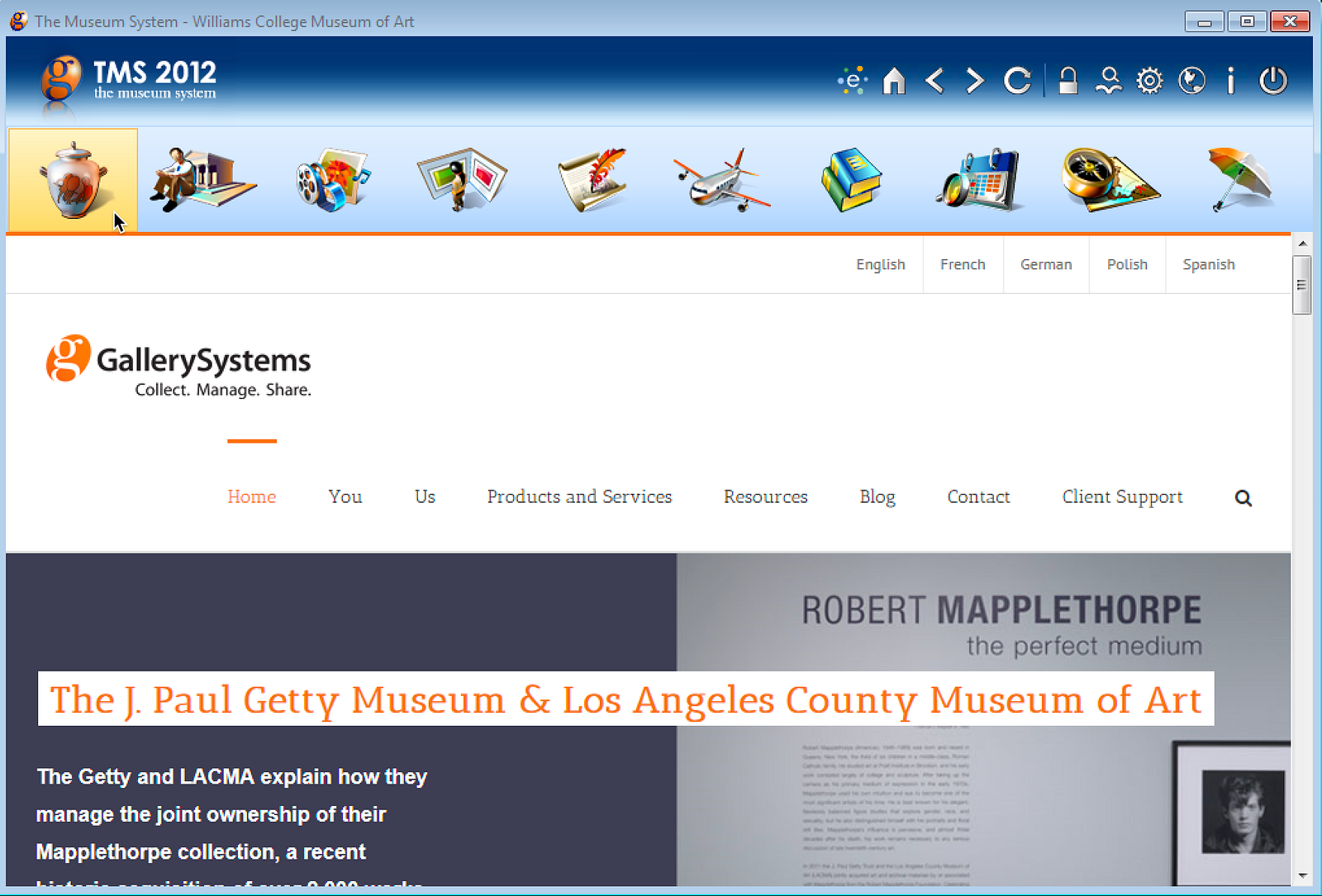Open the user profile icon in header
This screenshot has height=896, width=1322.
coord(1109,81)
